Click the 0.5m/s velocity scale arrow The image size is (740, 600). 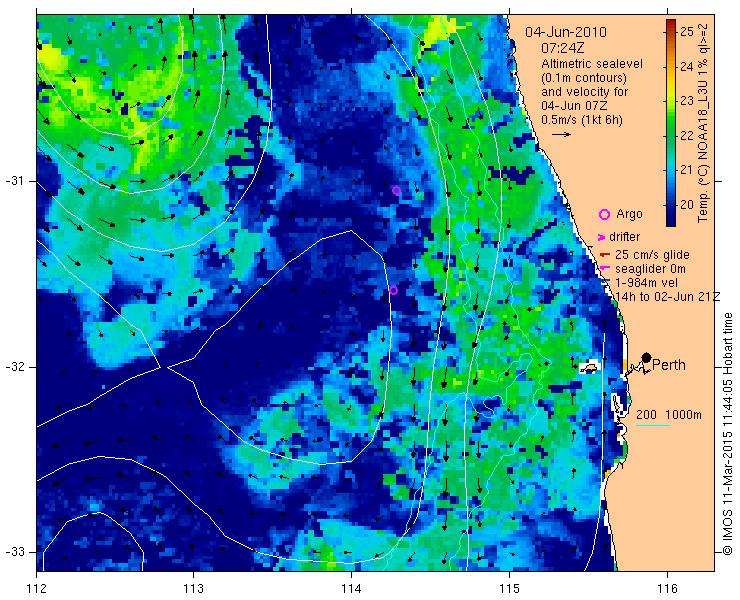coord(561,135)
